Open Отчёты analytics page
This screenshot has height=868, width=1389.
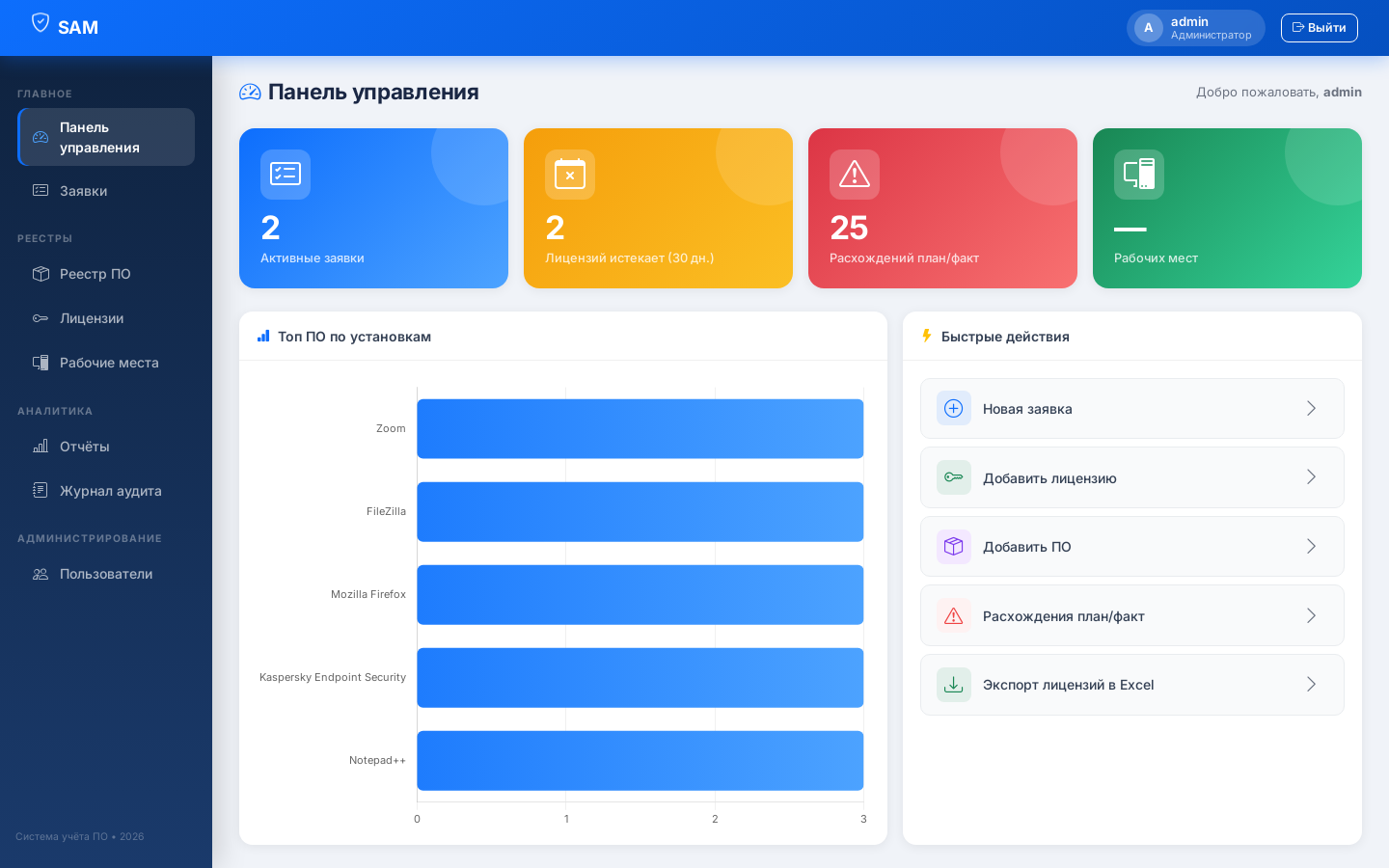[106, 447]
